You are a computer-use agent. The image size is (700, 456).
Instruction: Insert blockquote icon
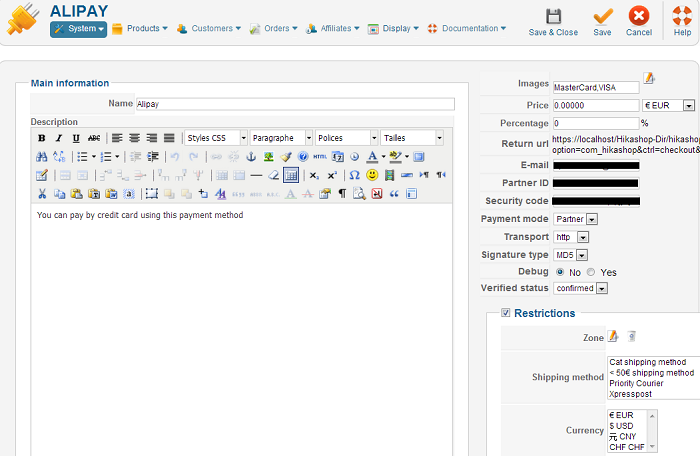(x=394, y=193)
